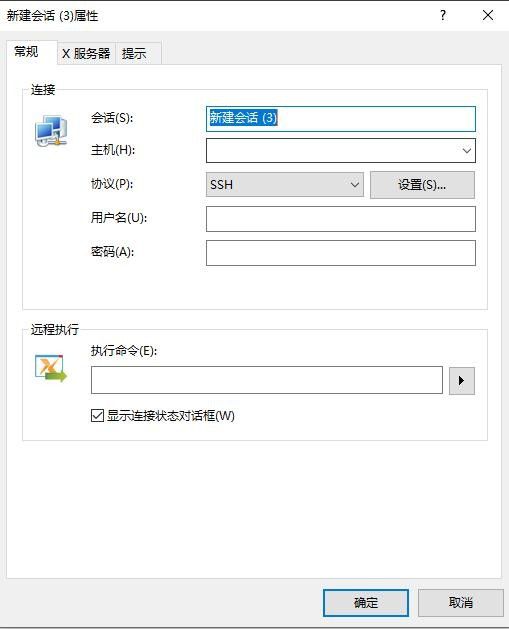Switch to the 提示 tab
The height and width of the screenshot is (629, 509).
pyautogui.click(x=134, y=53)
